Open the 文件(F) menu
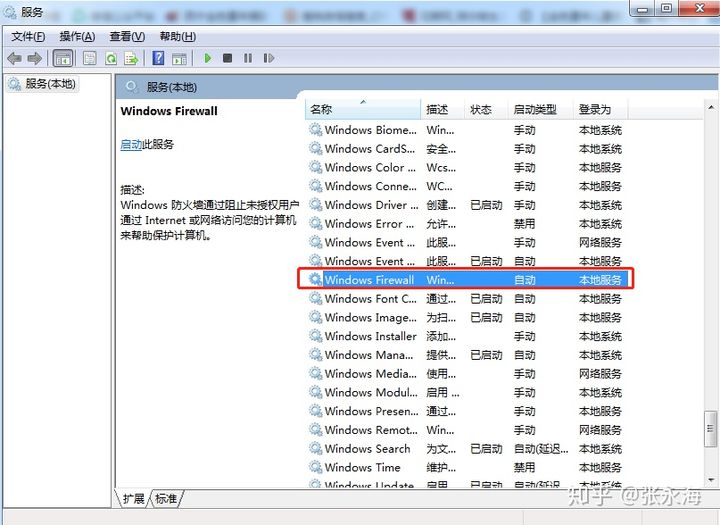 click(29, 37)
